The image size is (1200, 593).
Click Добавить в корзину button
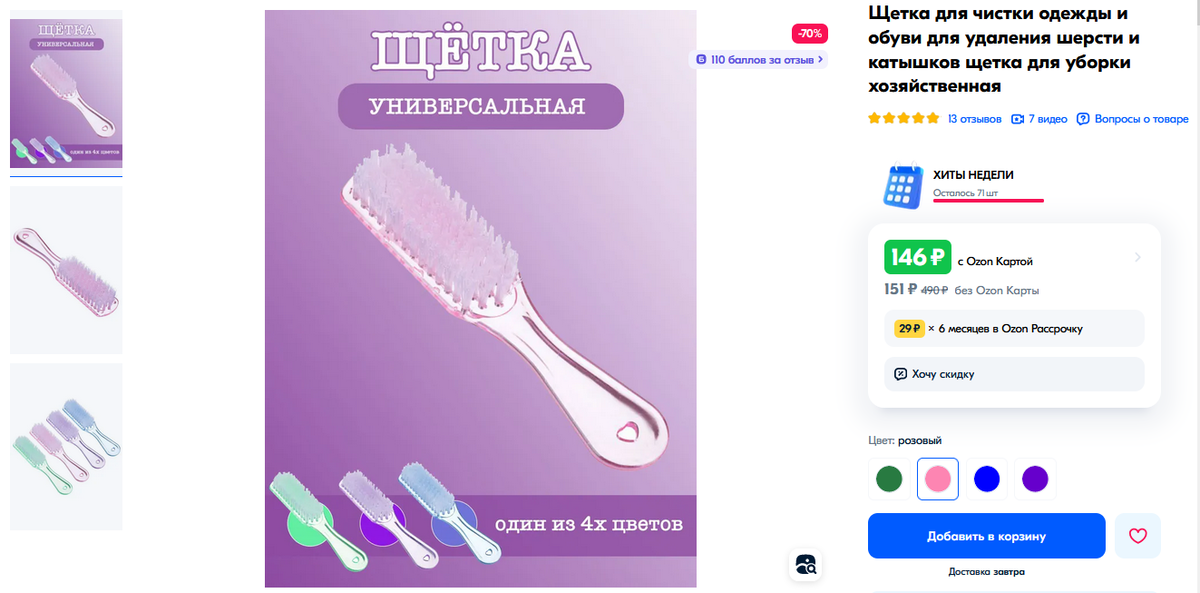click(x=986, y=536)
